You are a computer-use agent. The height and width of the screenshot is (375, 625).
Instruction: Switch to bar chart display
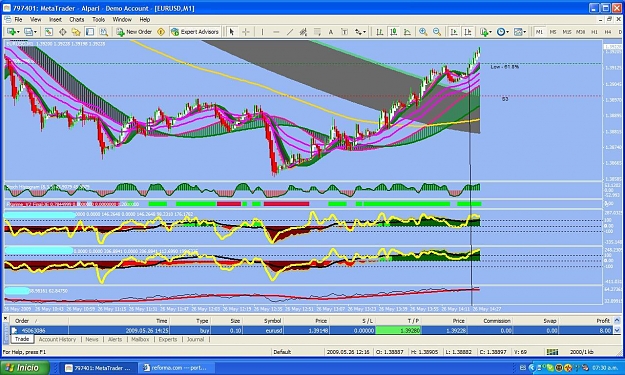[379, 32]
